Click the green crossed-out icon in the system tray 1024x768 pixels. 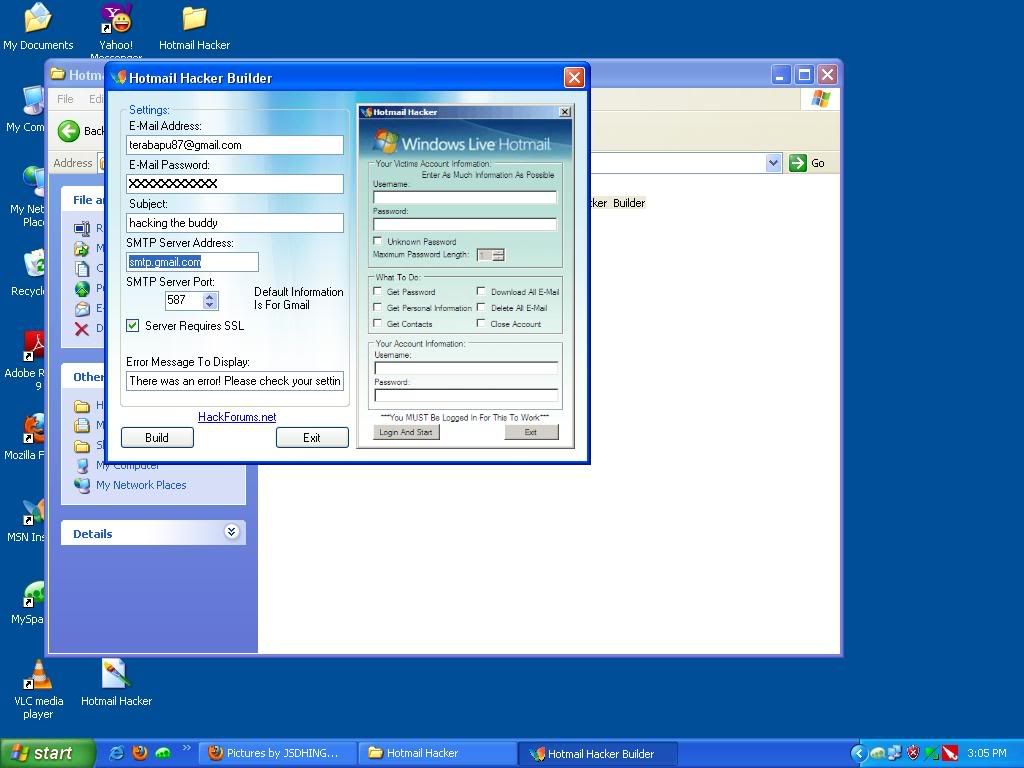(931, 754)
